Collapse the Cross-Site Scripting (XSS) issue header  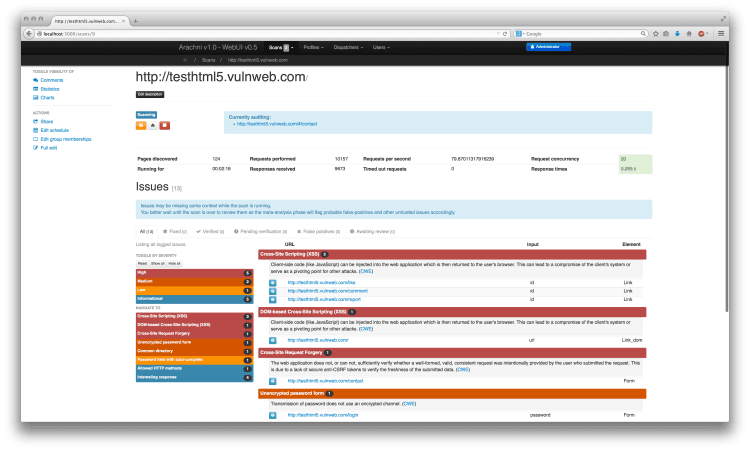(452, 254)
